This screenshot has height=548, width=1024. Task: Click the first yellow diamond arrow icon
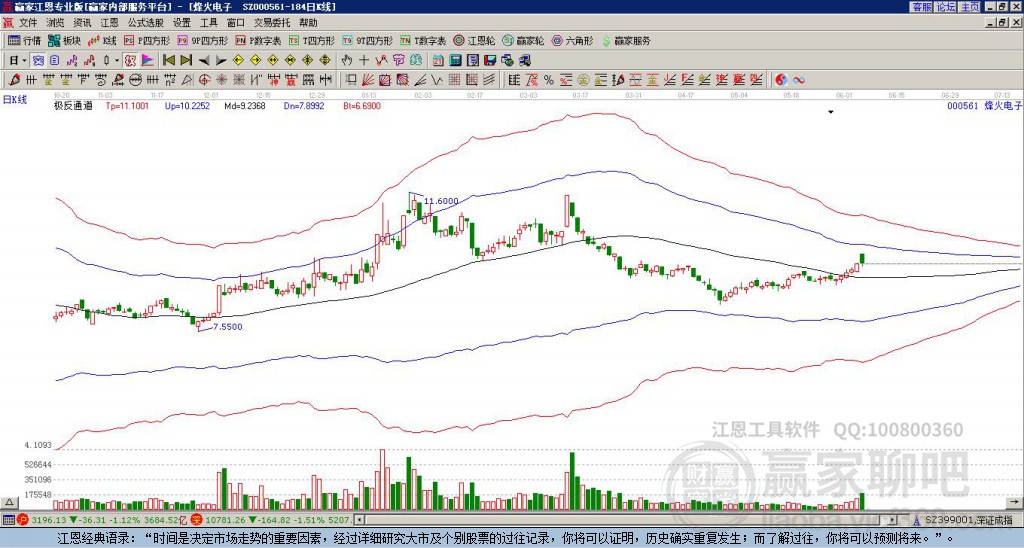pyautogui.click(x=238, y=60)
